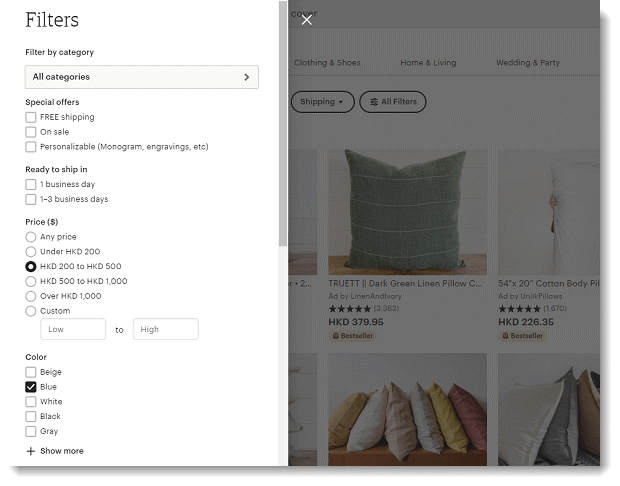Click the Ad by UnikPillows shop text
Viewport: 620px width, 486px height.
[x=530, y=296]
